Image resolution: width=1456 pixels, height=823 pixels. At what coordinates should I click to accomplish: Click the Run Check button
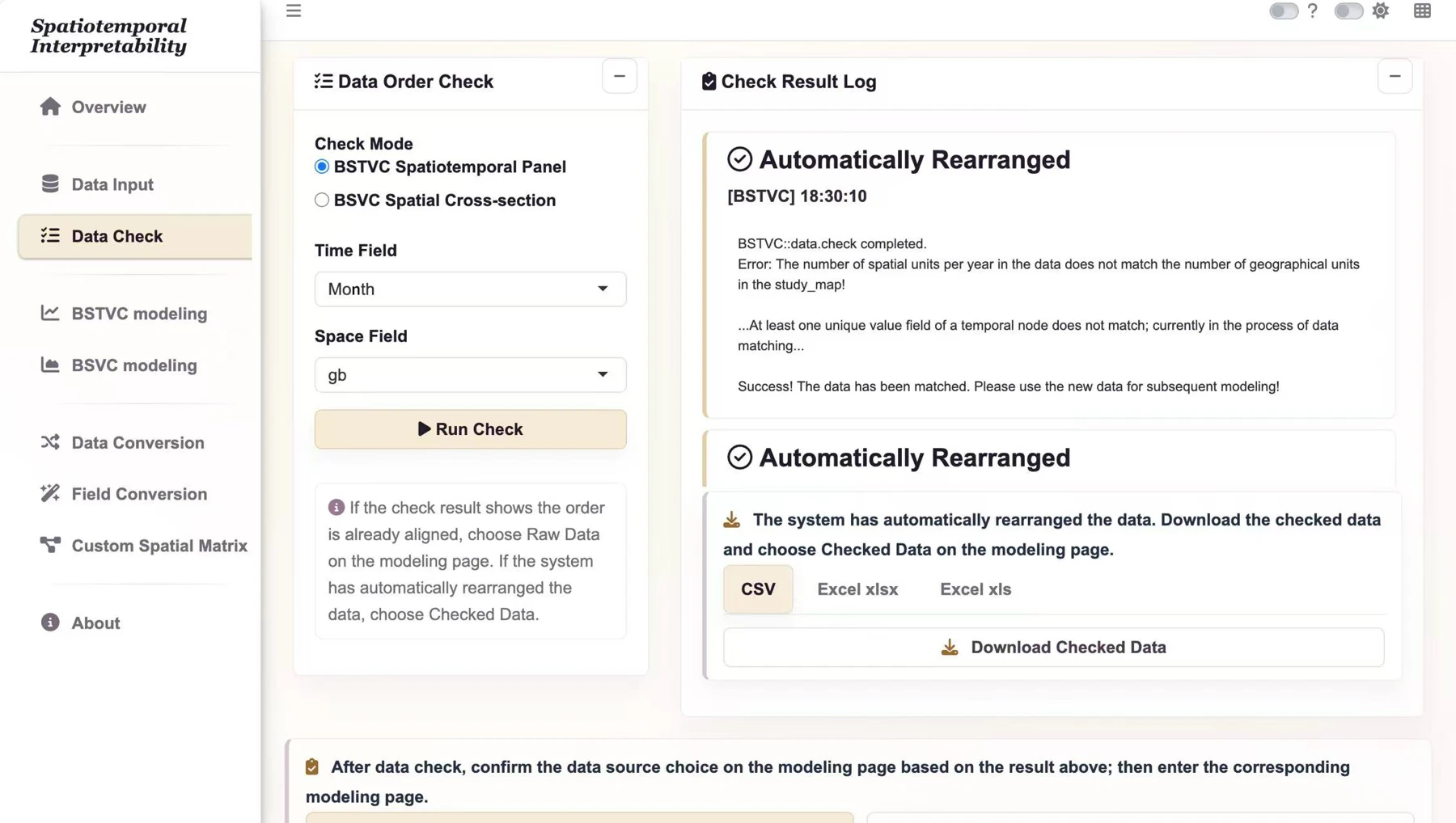(x=470, y=429)
